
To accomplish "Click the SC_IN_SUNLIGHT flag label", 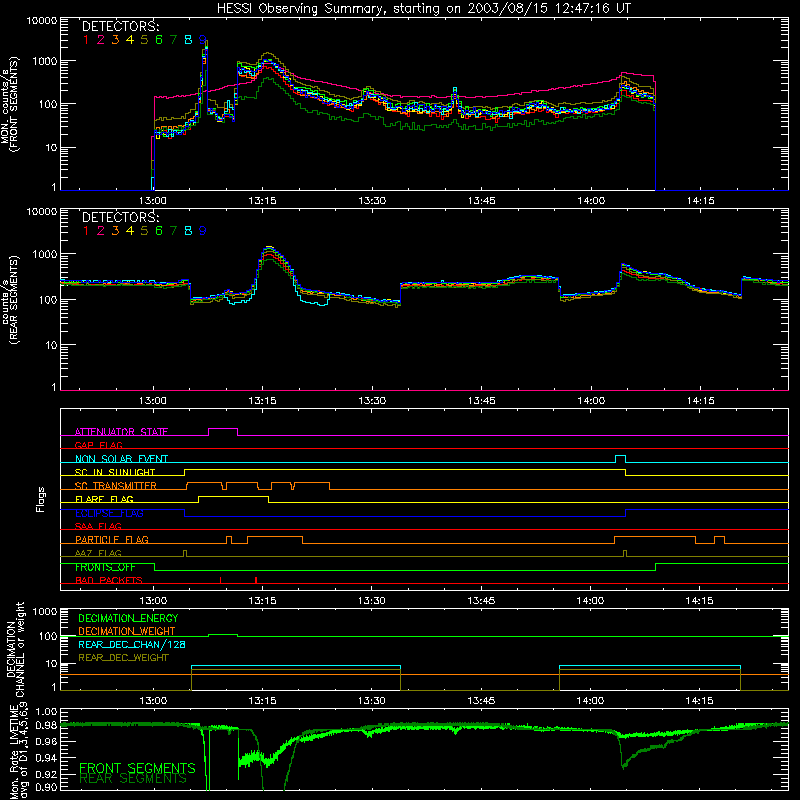I will tap(115, 472).
